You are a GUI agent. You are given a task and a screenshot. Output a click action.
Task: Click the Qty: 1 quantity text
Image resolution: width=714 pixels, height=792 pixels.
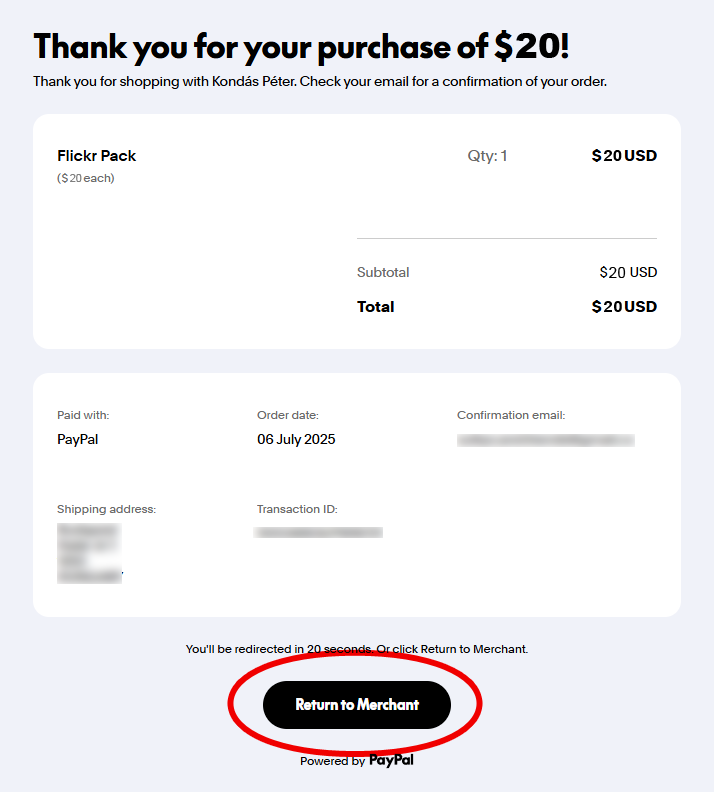click(x=487, y=156)
